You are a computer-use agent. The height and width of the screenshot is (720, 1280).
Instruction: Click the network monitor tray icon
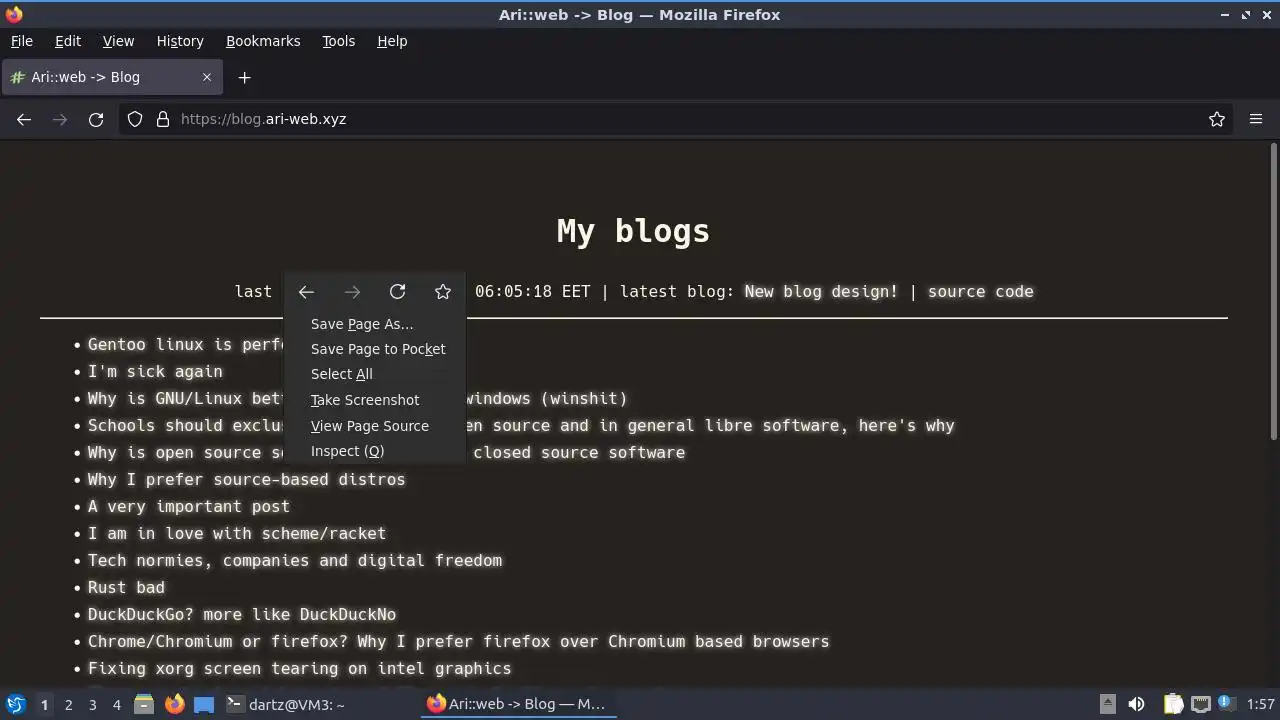tap(1201, 704)
